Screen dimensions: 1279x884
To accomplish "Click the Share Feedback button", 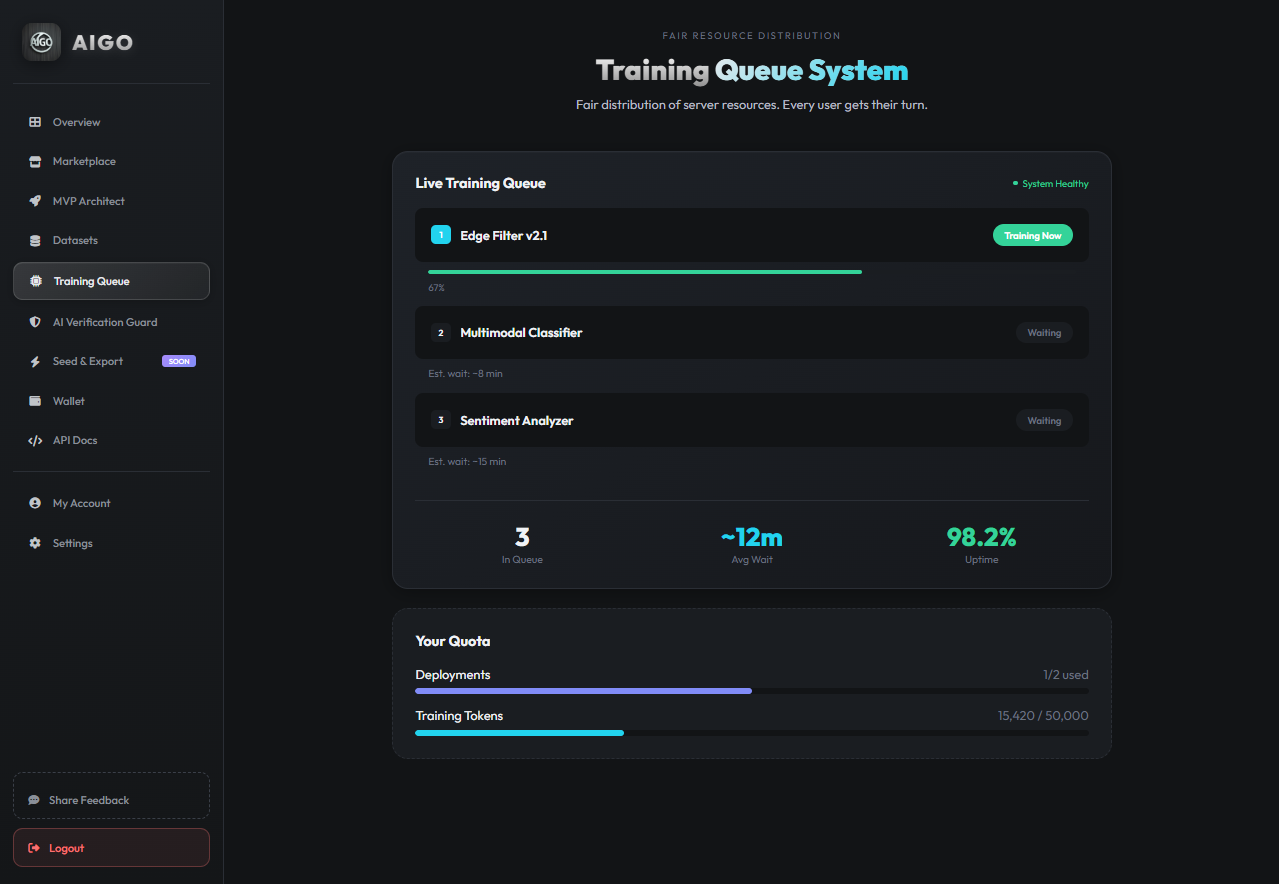I will click(x=111, y=795).
